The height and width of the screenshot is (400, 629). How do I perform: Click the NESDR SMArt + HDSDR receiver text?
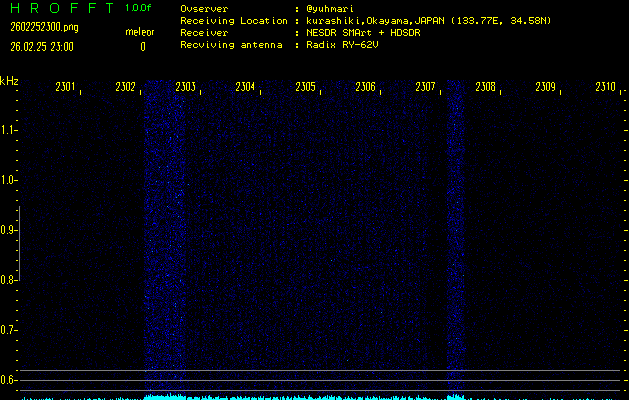coord(363,33)
